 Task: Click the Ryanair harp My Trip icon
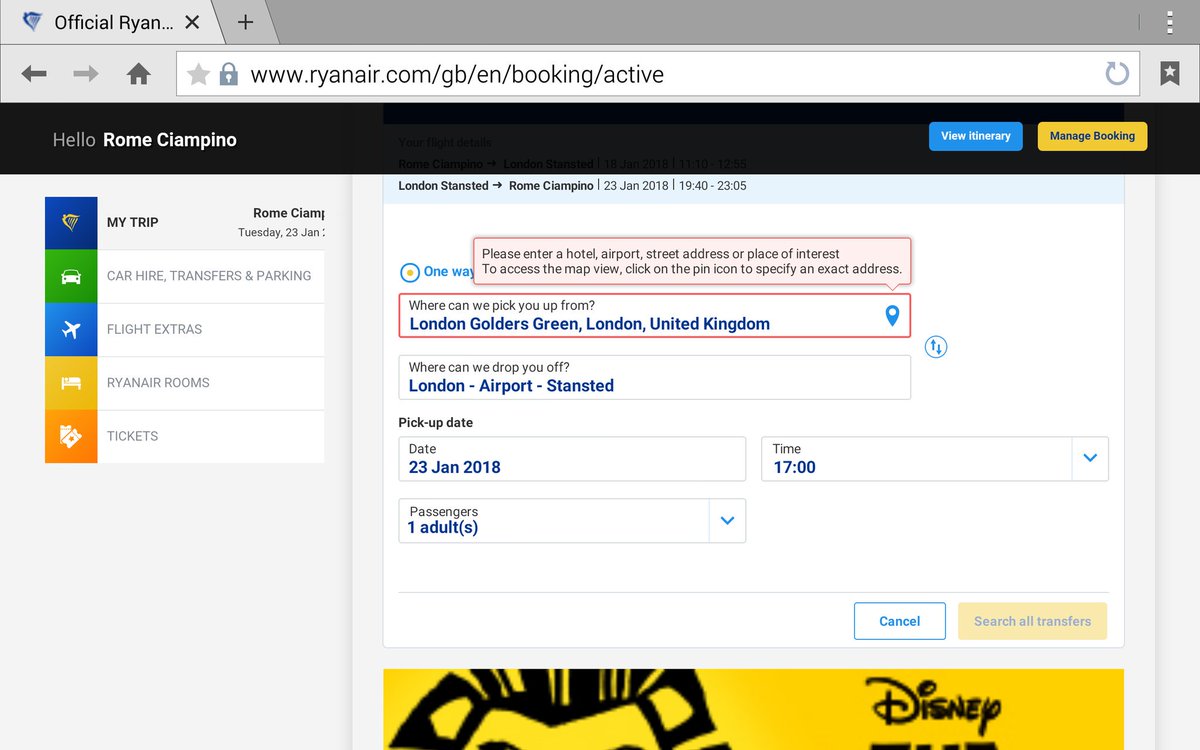click(x=71, y=223)
